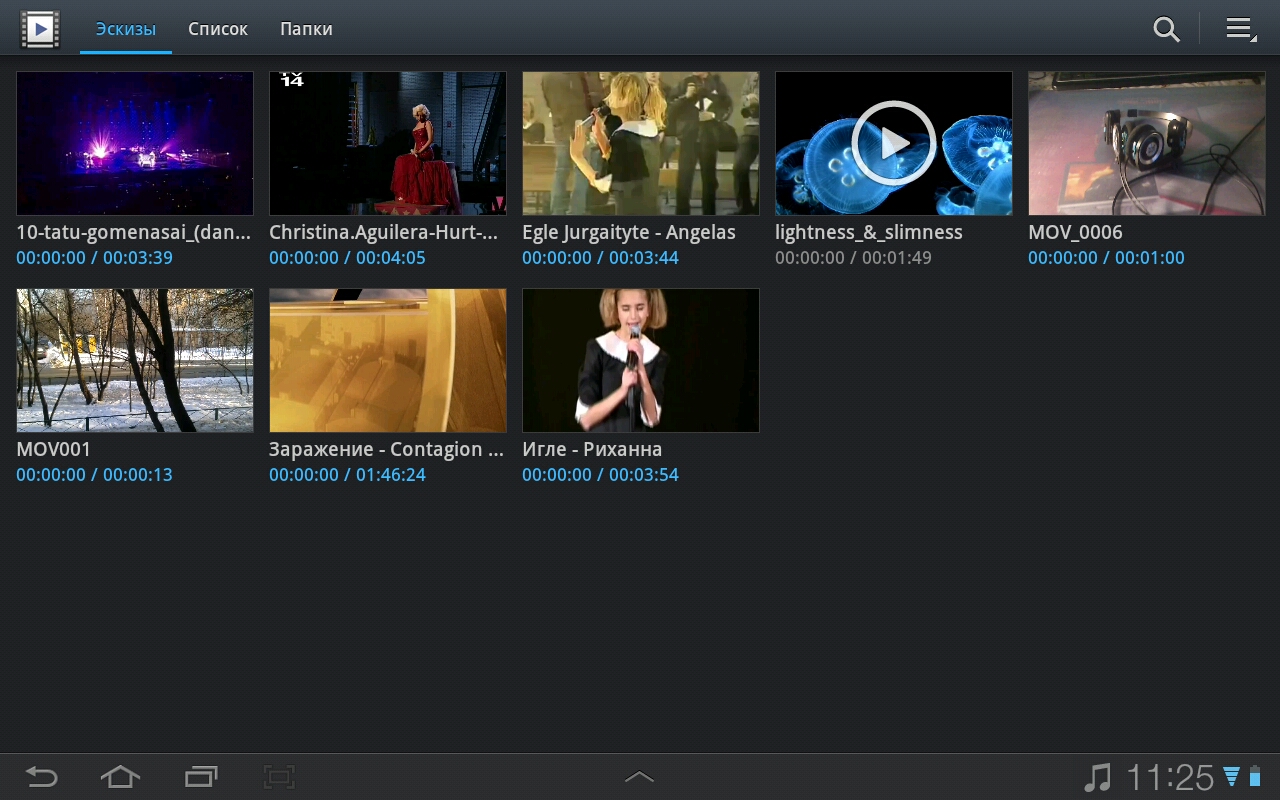This screenshot has height=800, width=1280.
Task: Open the MOV_0006 headphones video
Action: coord(1146,143)
